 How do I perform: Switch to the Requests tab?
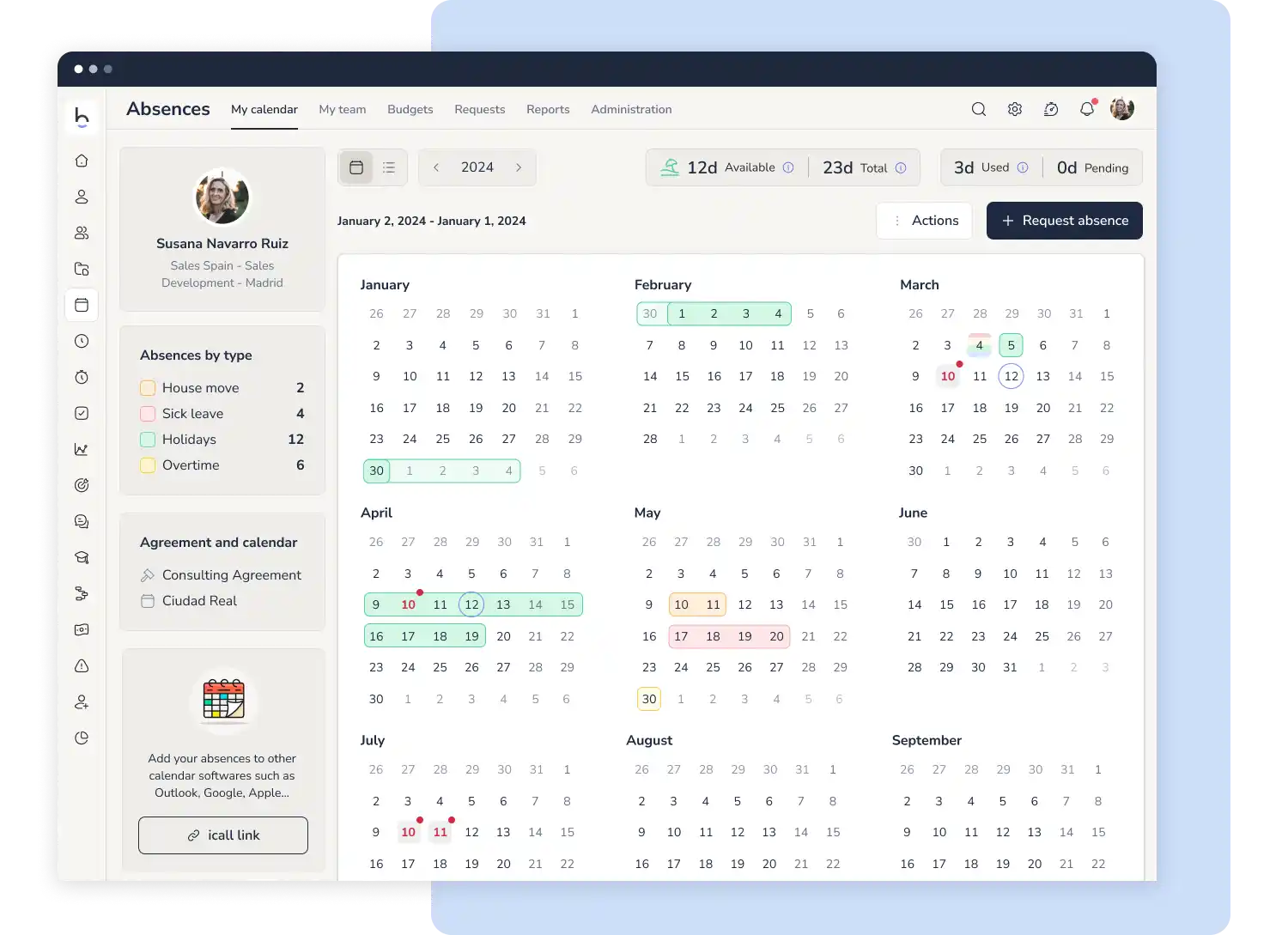(x=480, y=109)
